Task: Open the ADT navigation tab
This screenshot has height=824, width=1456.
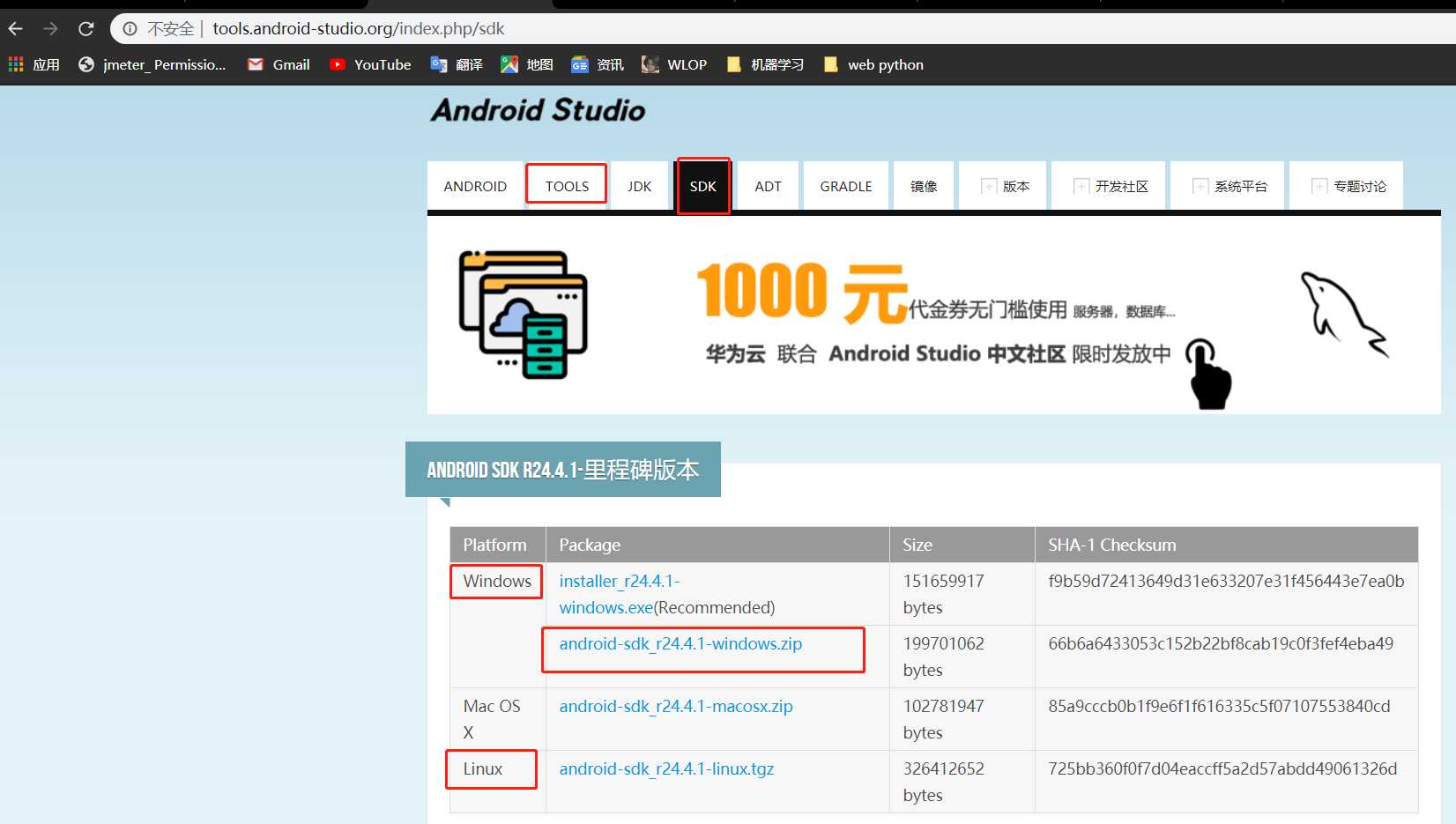Action: (x=768, y=186)
